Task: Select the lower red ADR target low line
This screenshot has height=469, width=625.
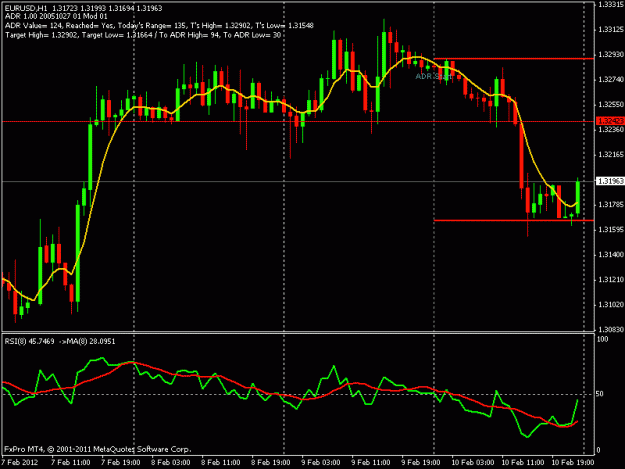Action: [x=514, y=220]
